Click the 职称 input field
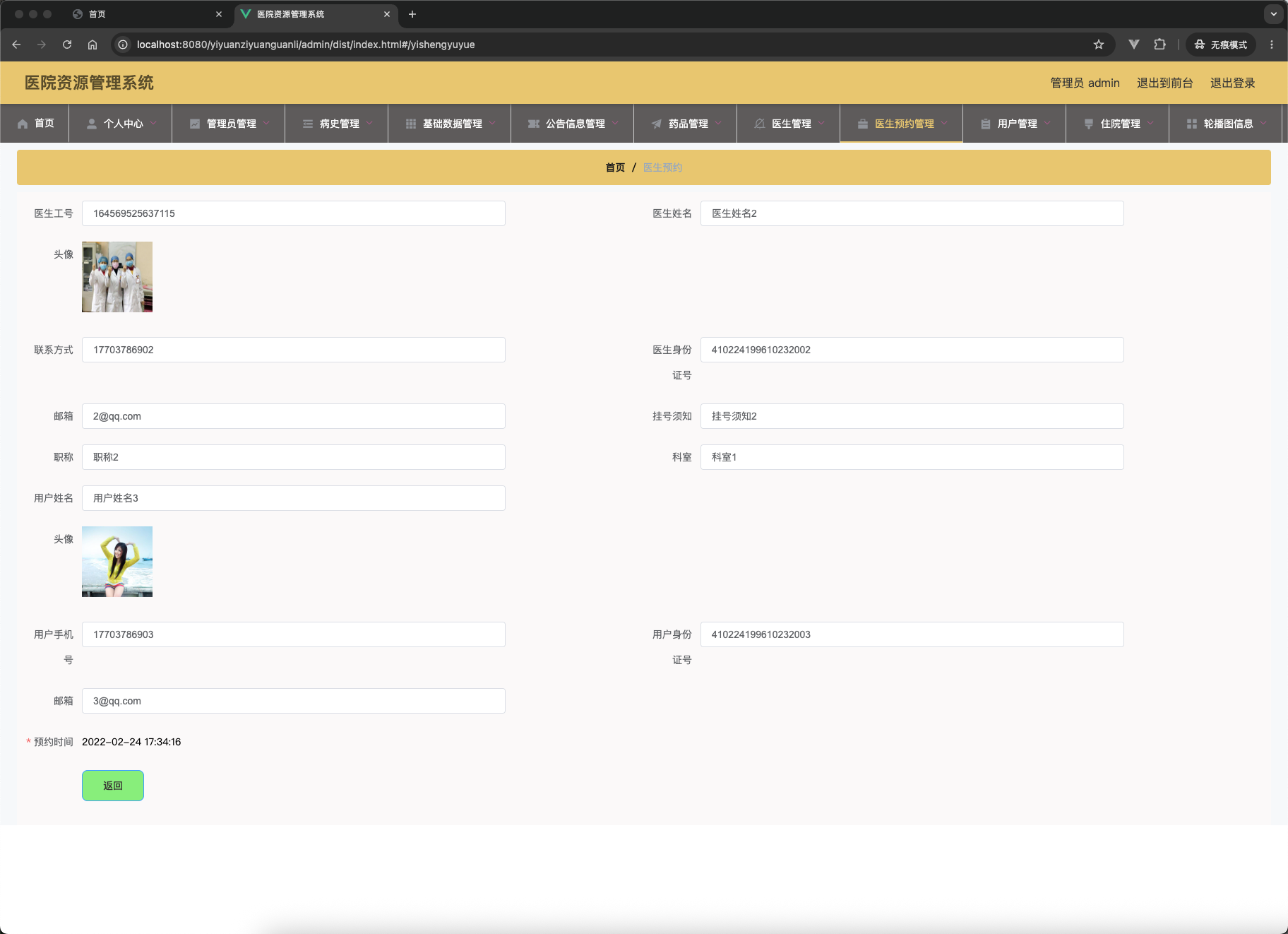 pos(294,457)
